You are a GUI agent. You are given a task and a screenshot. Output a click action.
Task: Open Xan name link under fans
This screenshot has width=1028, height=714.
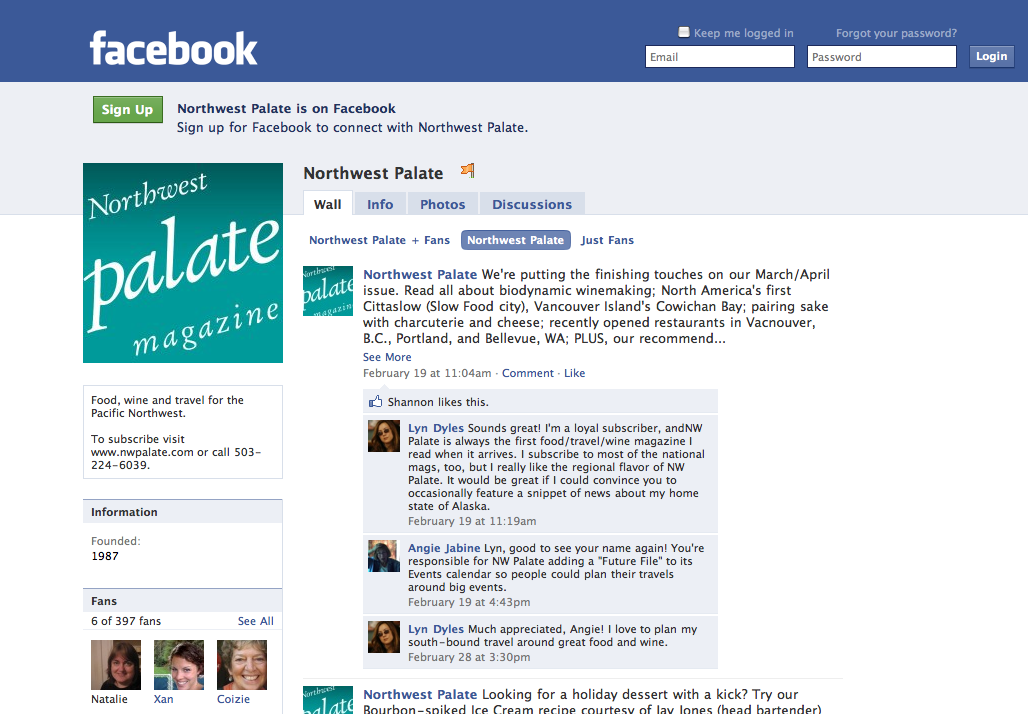point(164,699)
